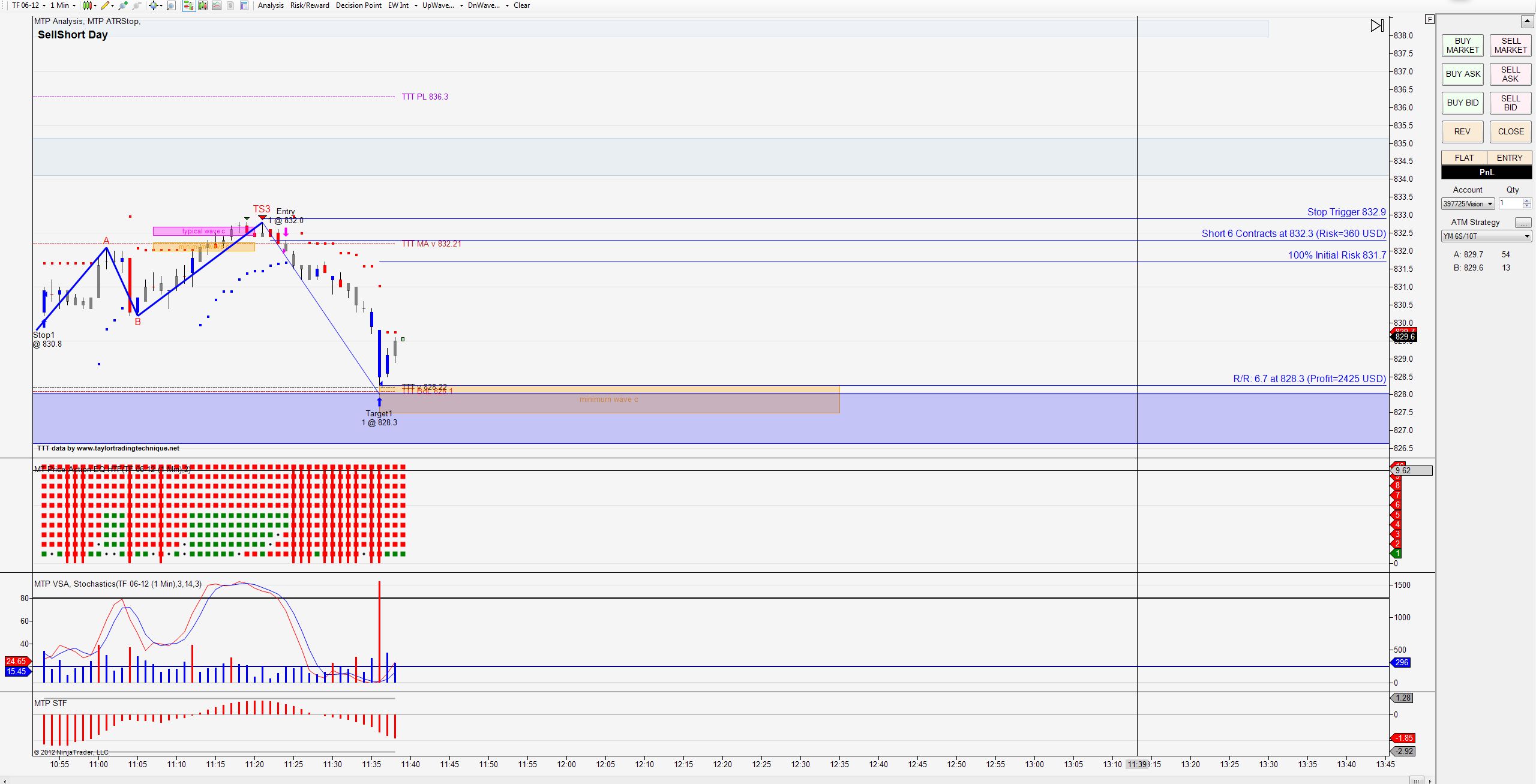Screen dimensions: 1536x784
Task: Increase Qty with the up stepper
Action: coord(1528,201)
